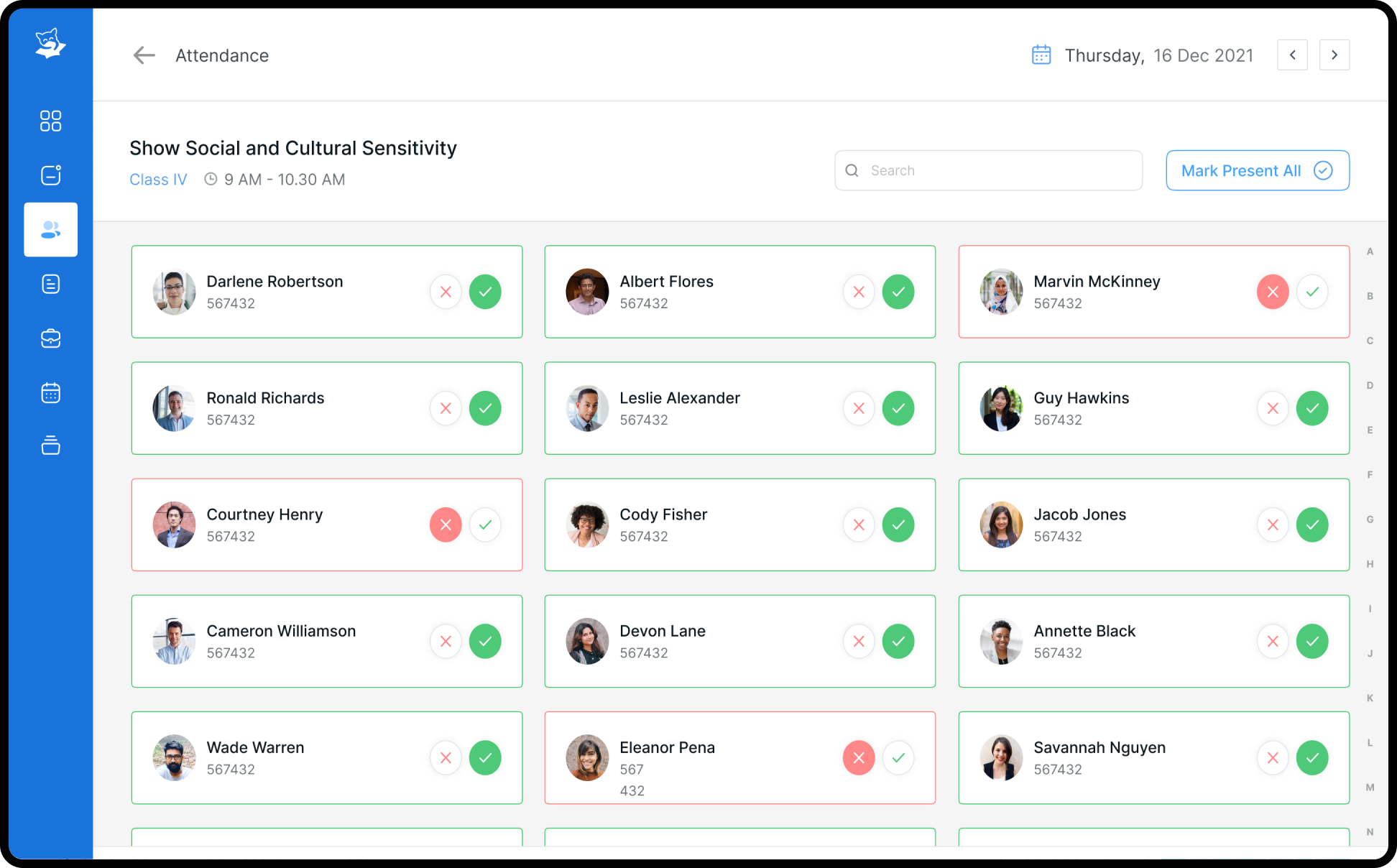Open the notification card icon in the sidebar
1397x868 pixels.
50,175
